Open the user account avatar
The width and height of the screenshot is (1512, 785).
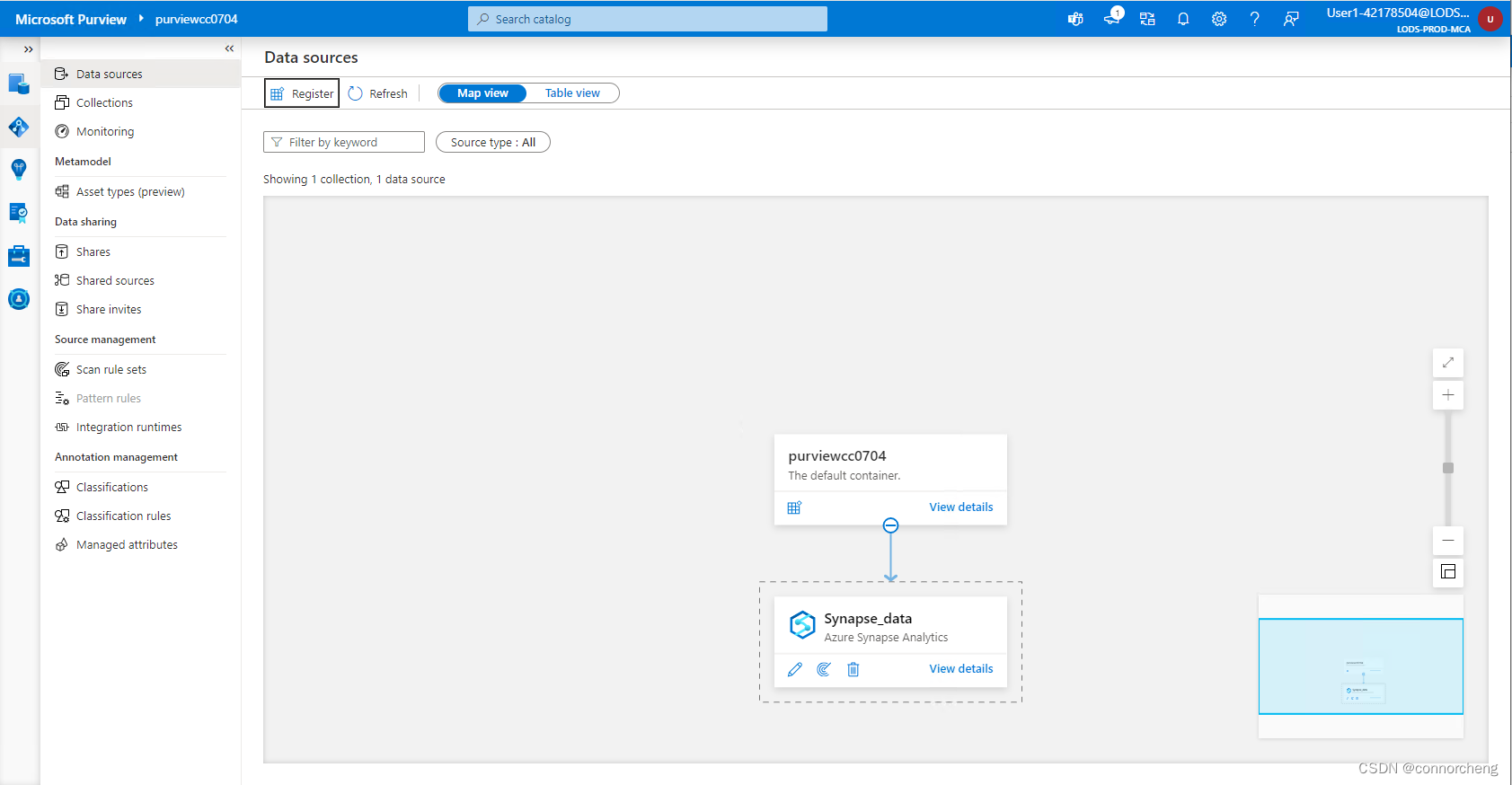[x=1490, y=19]
